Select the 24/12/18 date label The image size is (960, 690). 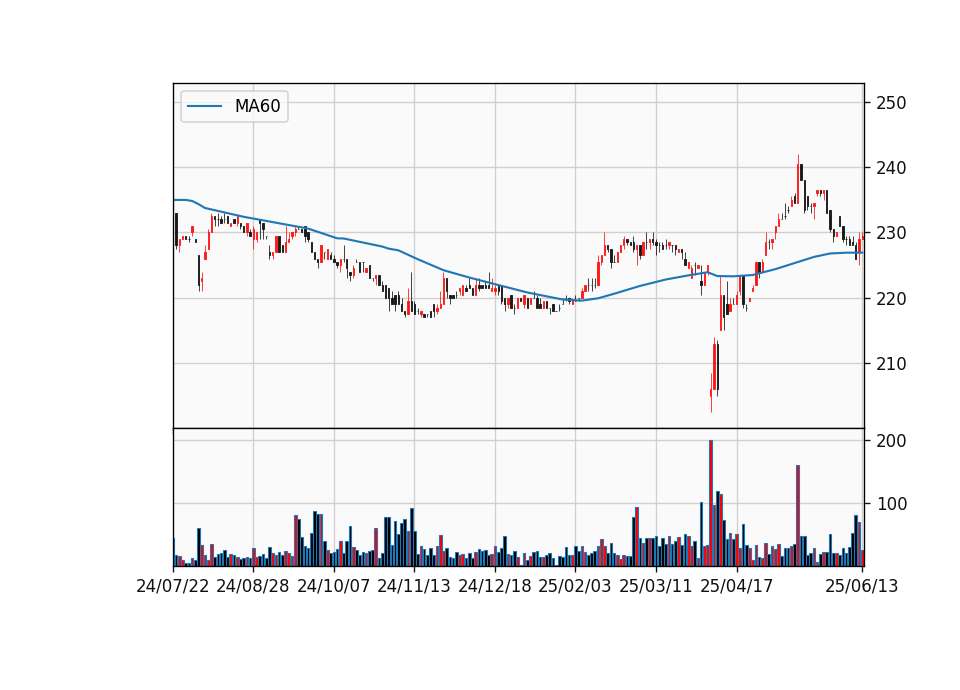tap(495, 586)
